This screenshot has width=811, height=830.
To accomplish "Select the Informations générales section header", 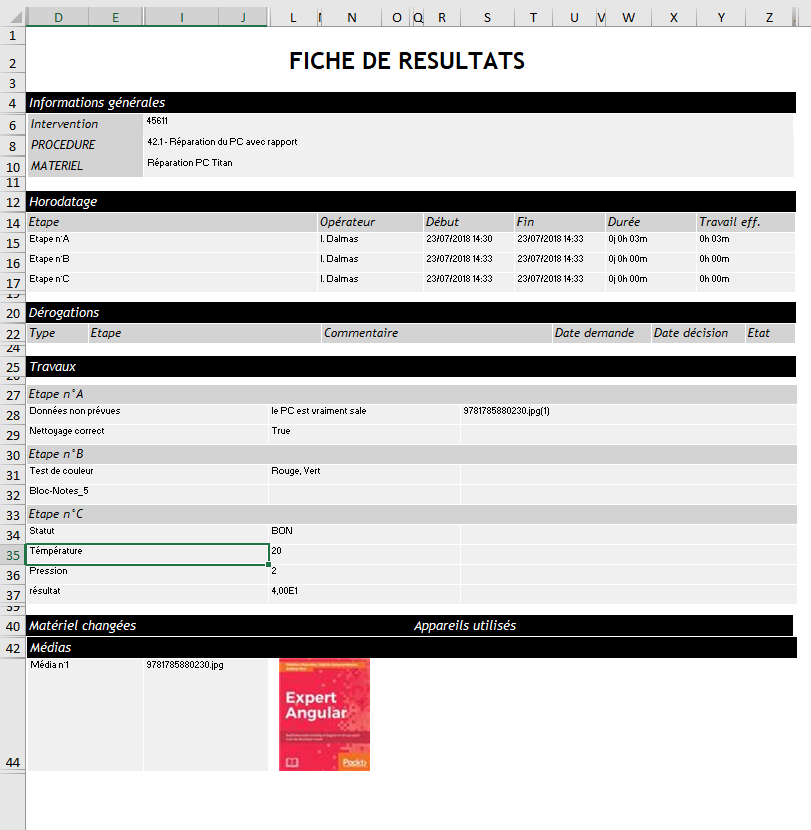I will [x=411, y=103].
